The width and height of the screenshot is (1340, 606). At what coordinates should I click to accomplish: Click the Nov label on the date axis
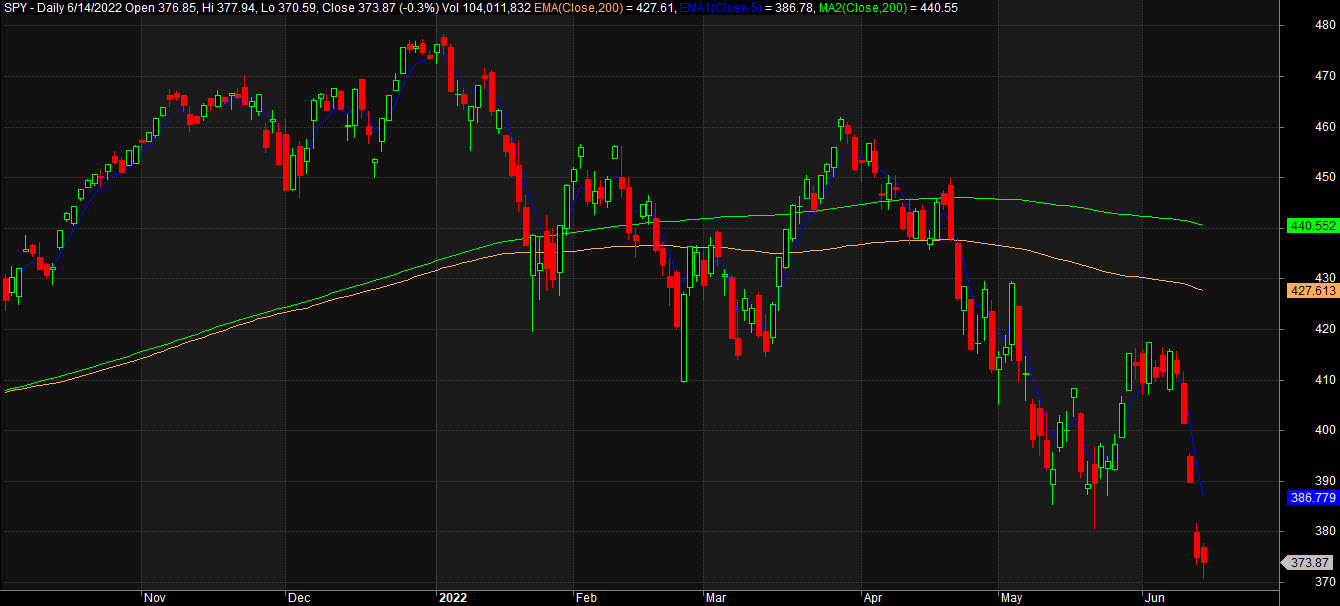pos(155,597)
